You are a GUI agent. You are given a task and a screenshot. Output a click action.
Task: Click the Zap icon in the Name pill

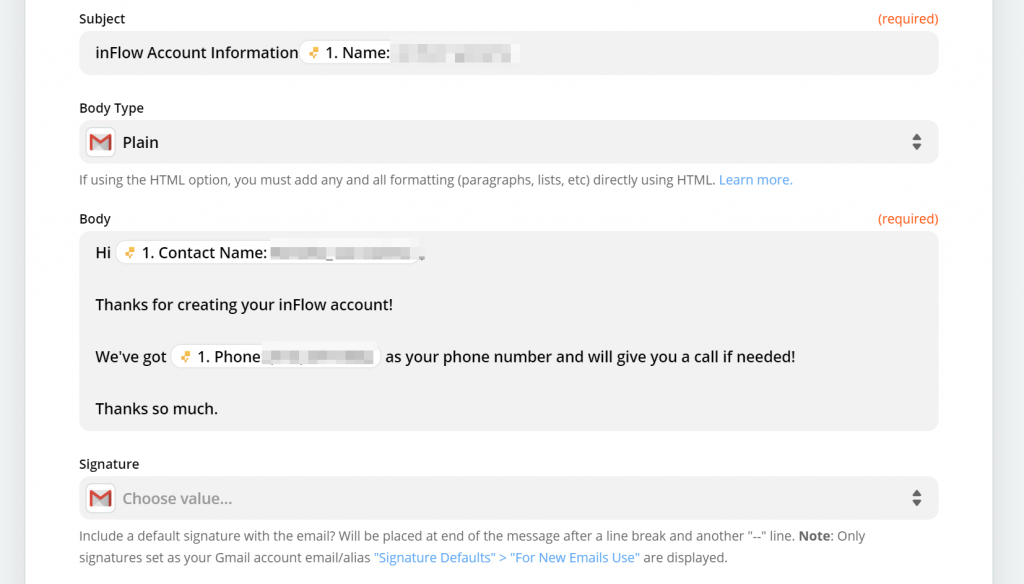point(314,53)
